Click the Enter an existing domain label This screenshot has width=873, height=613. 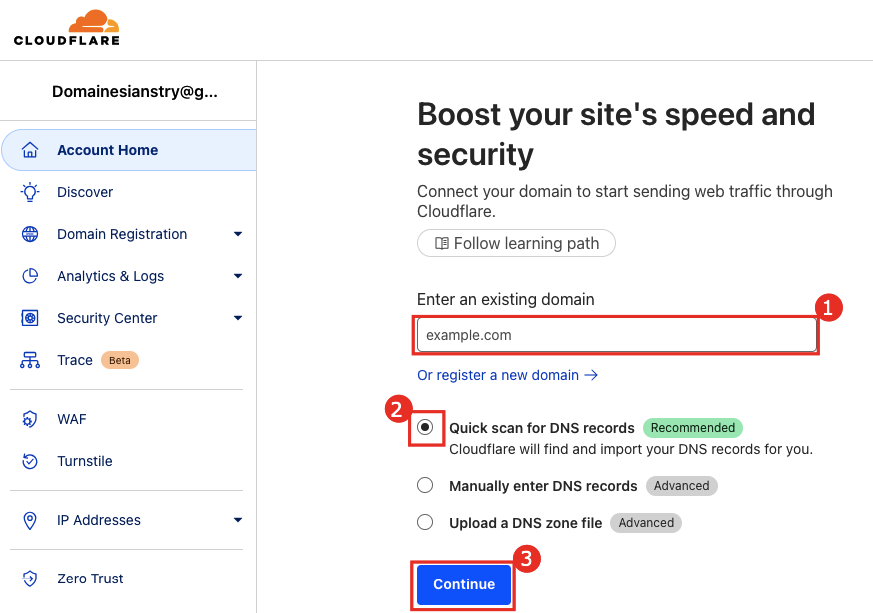pyautogui.click(x=506, y=300)
